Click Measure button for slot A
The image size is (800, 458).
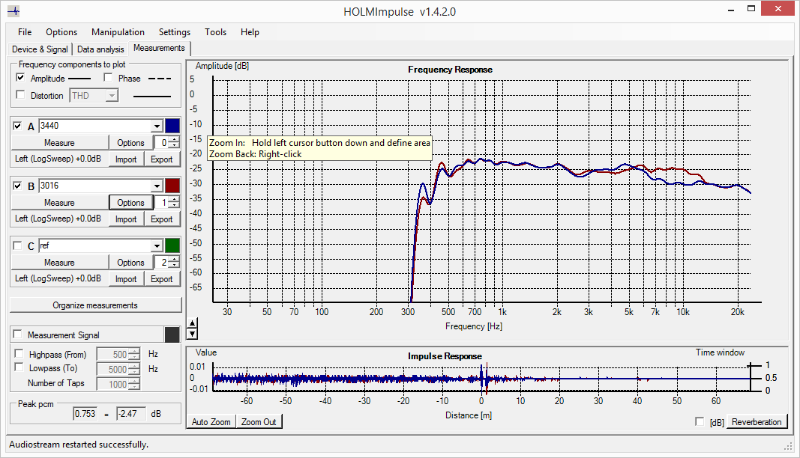(x=59, y=143)
